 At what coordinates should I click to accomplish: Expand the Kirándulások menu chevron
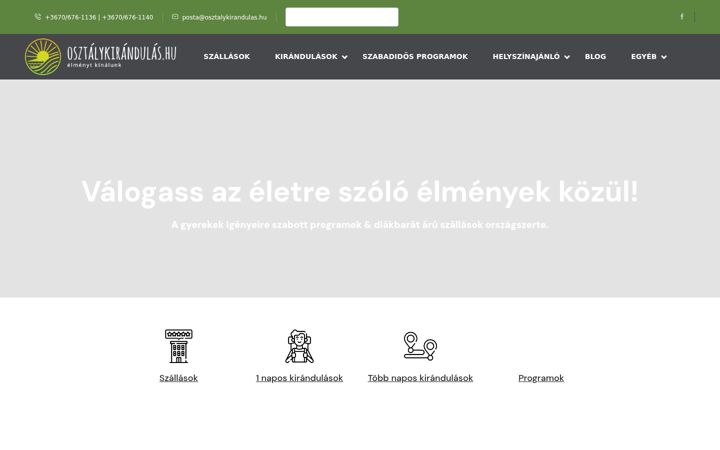pos(345,57)
